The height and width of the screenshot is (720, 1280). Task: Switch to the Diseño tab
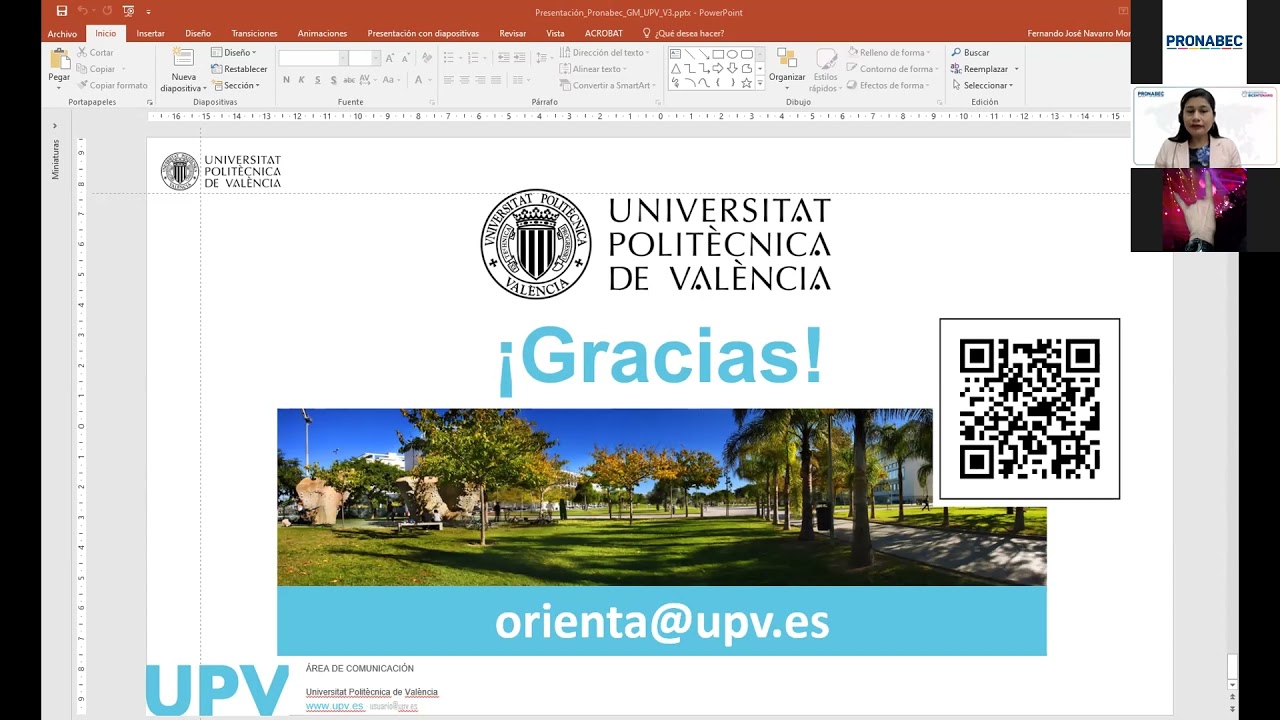tap(198, 33)
